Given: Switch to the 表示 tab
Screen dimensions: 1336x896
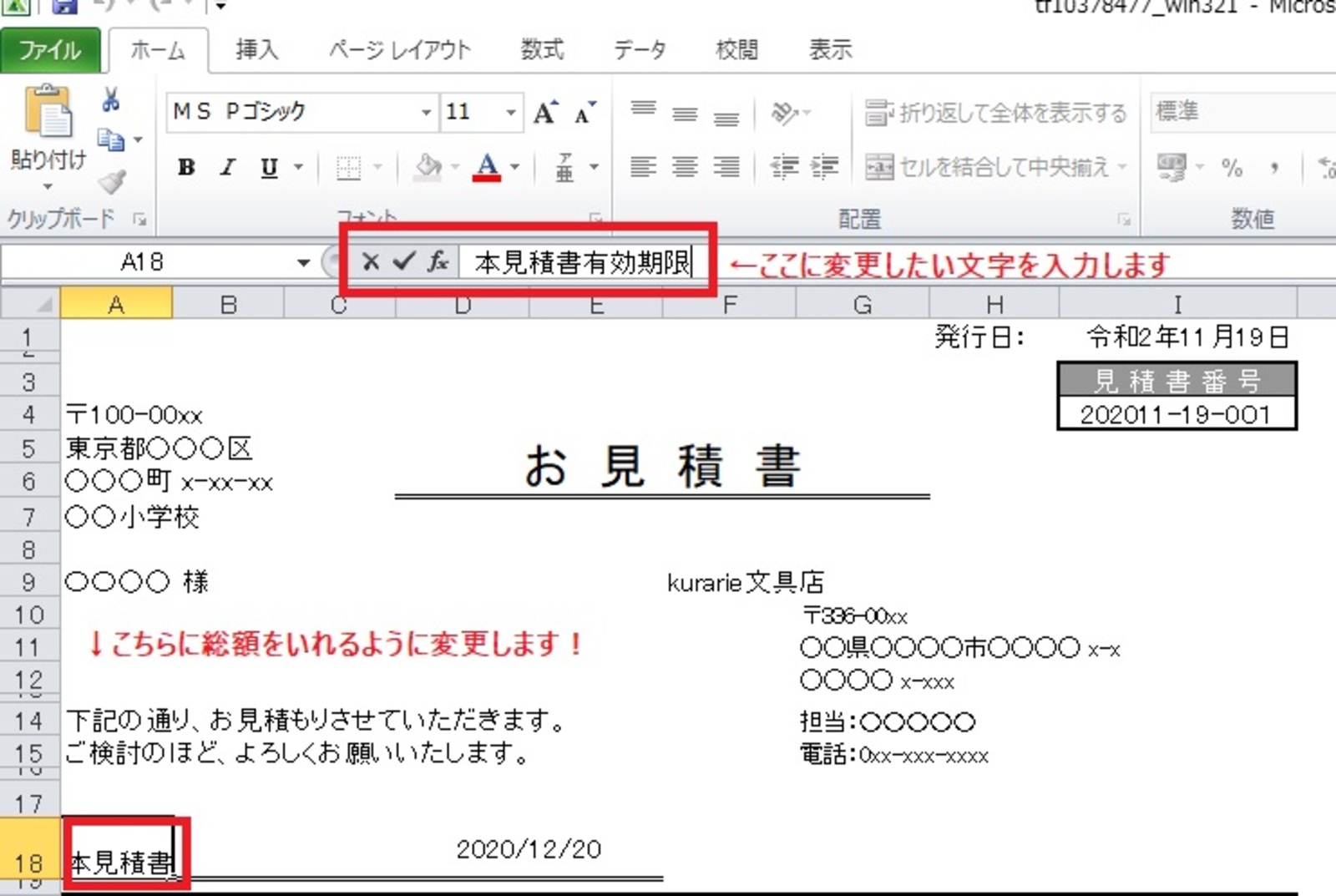Looking at the screenshot, I should [830, 50].
